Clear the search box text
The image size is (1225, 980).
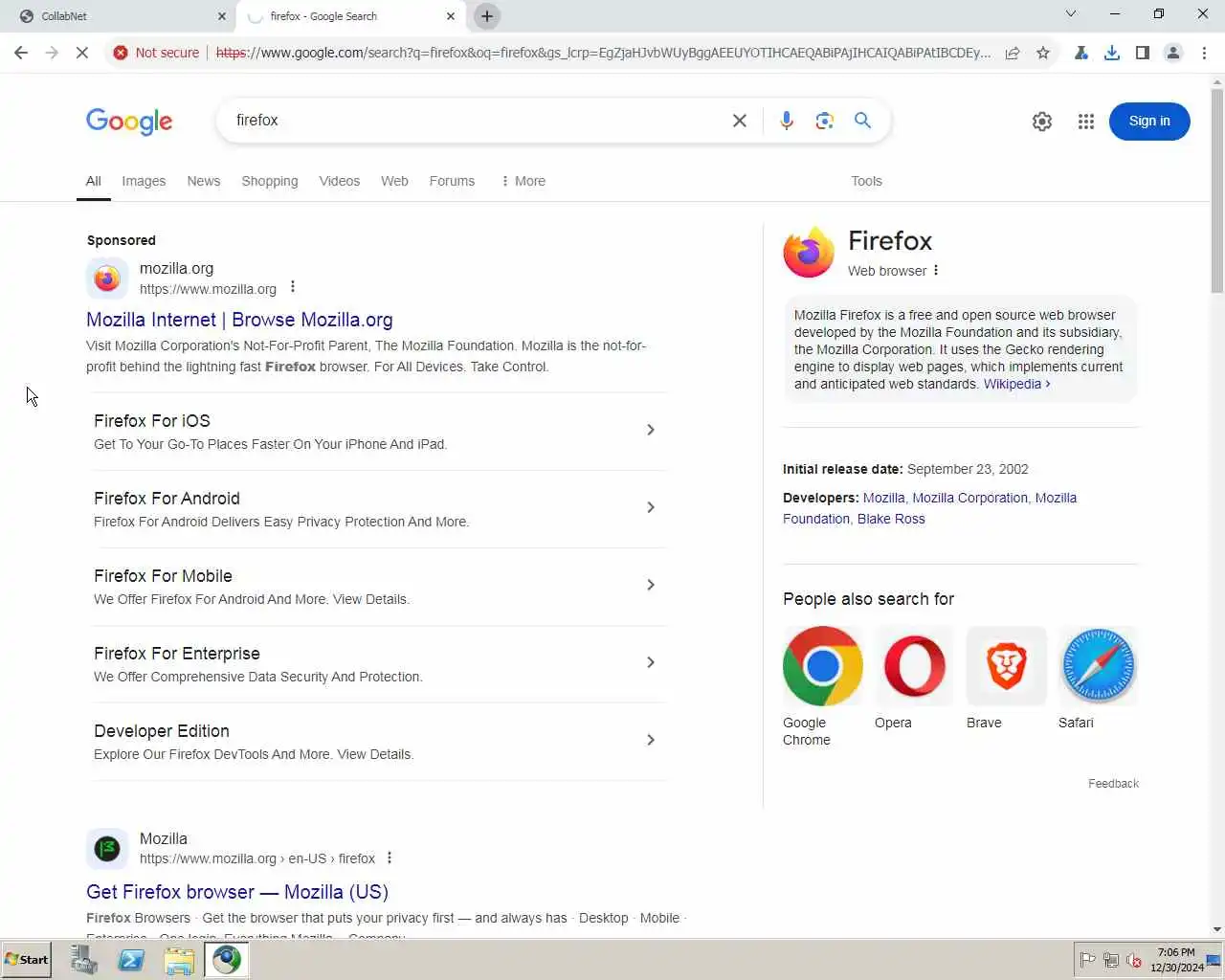coord(740,121)
